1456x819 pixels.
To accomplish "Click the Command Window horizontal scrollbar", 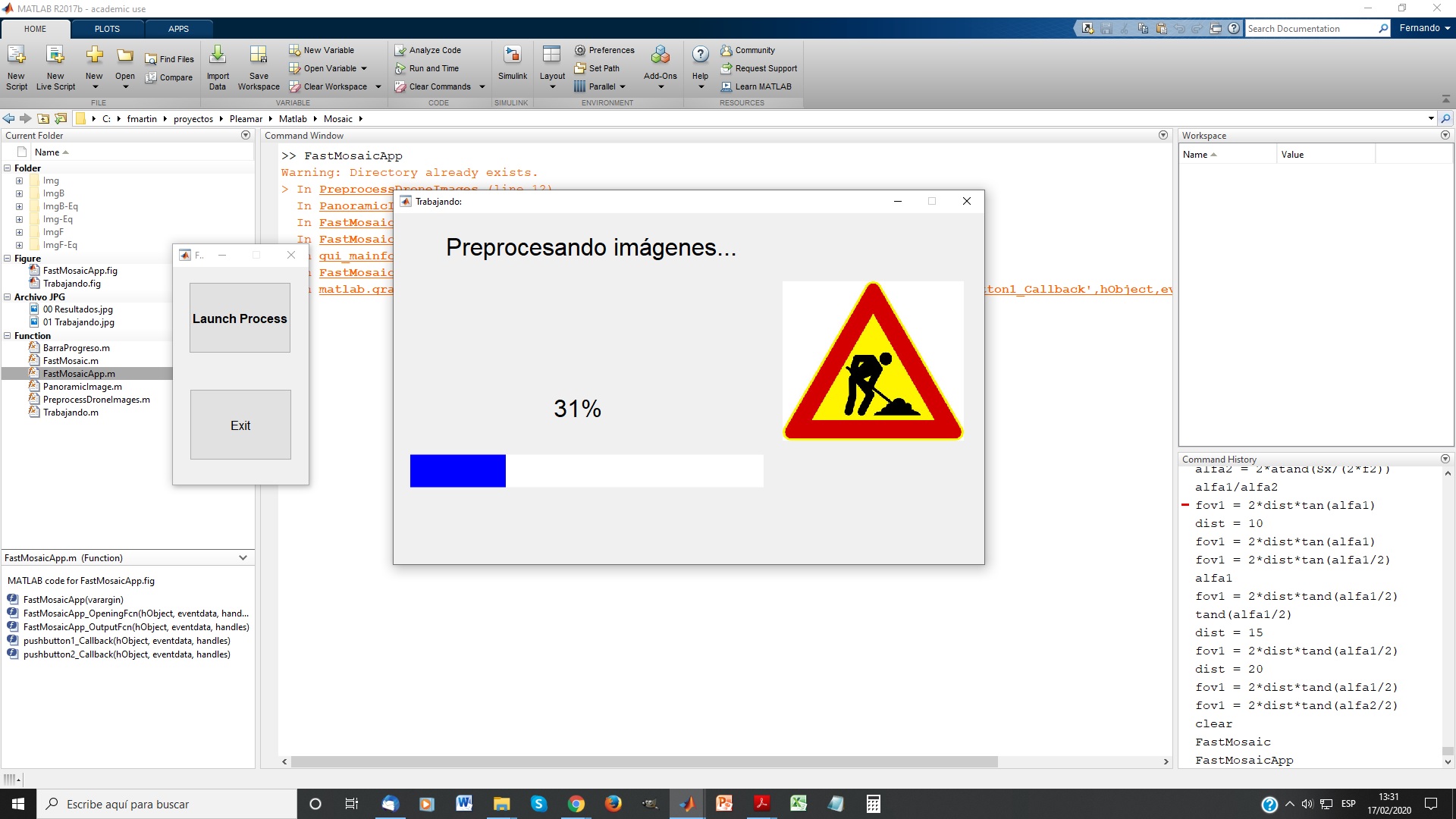I will click(x=645, y=761).
